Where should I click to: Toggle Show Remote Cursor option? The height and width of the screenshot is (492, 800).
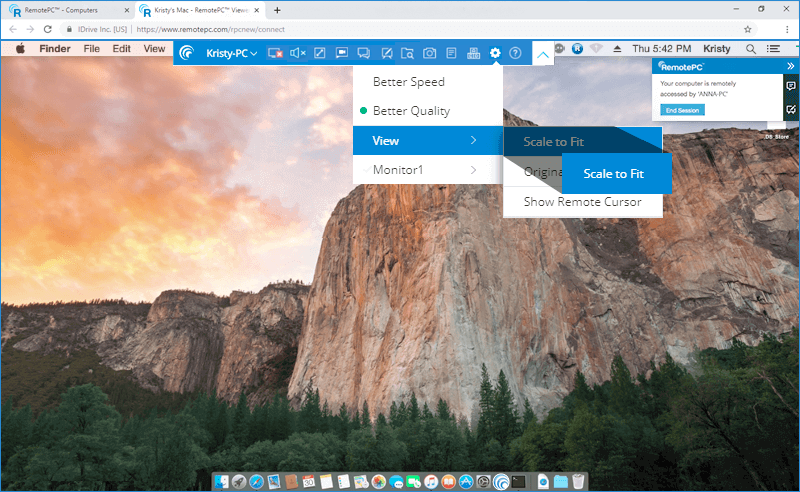(x=584, y=202)
